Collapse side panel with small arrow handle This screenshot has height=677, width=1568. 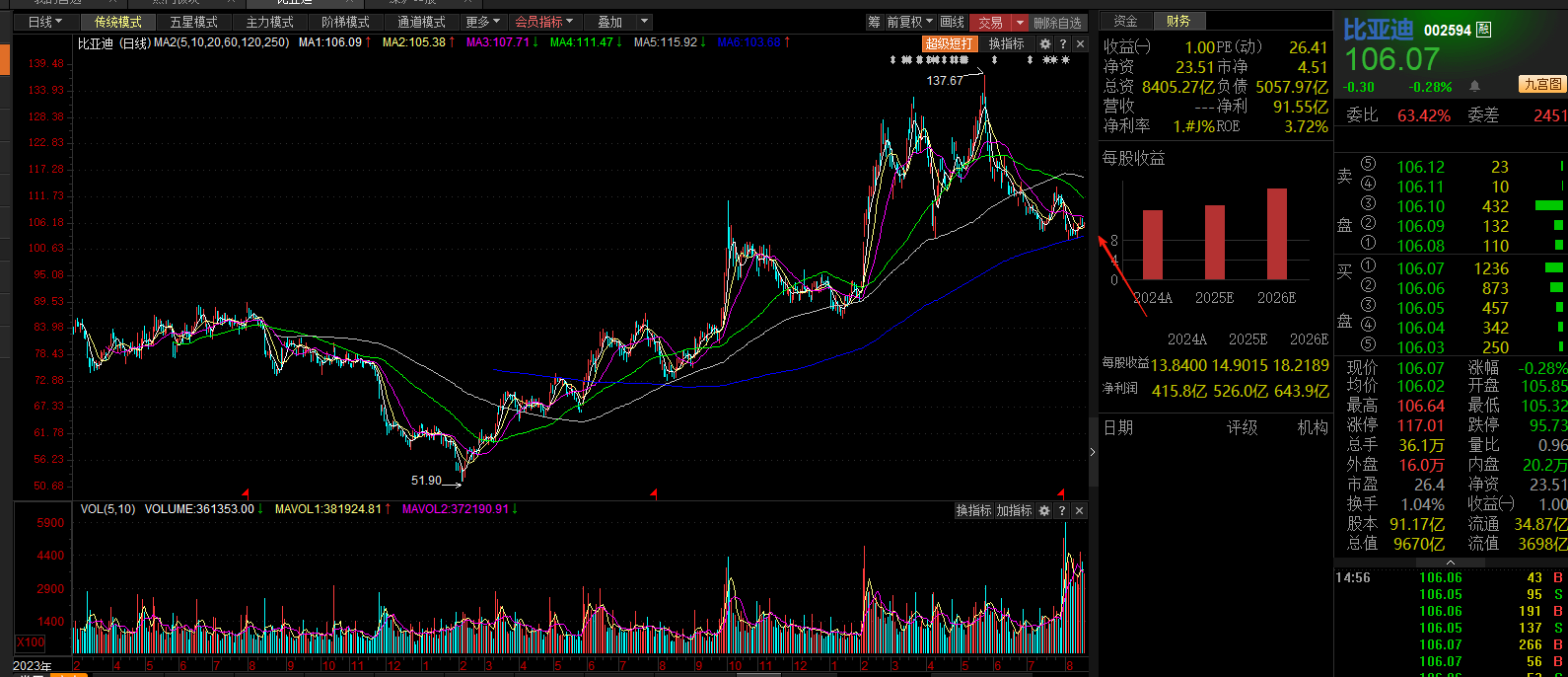coord(1093,452)
